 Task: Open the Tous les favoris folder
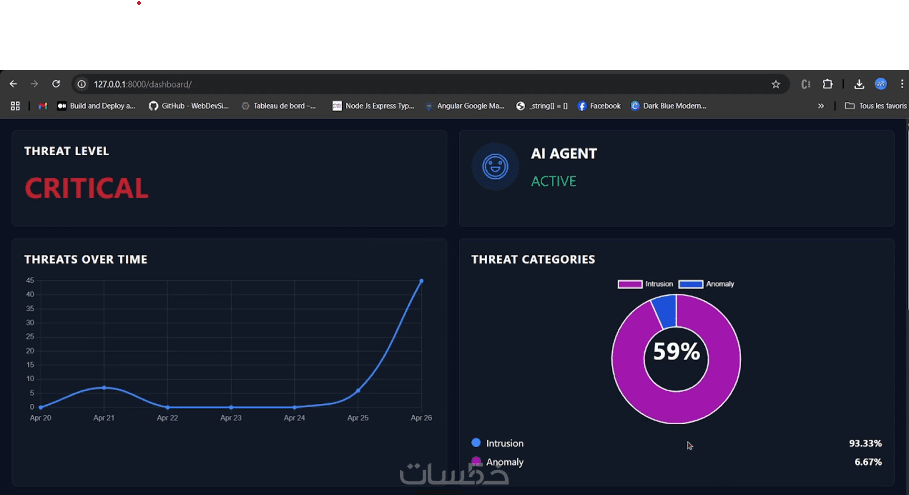875,106
